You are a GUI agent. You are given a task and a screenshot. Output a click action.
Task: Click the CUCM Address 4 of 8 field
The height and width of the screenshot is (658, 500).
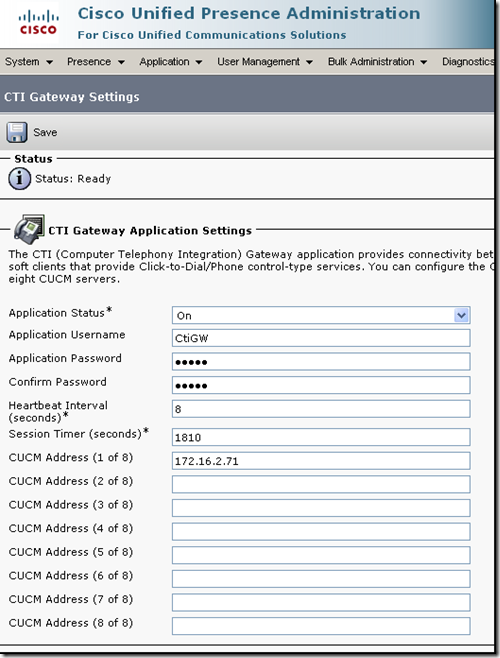pyautogui.click(x=321, y=532)
